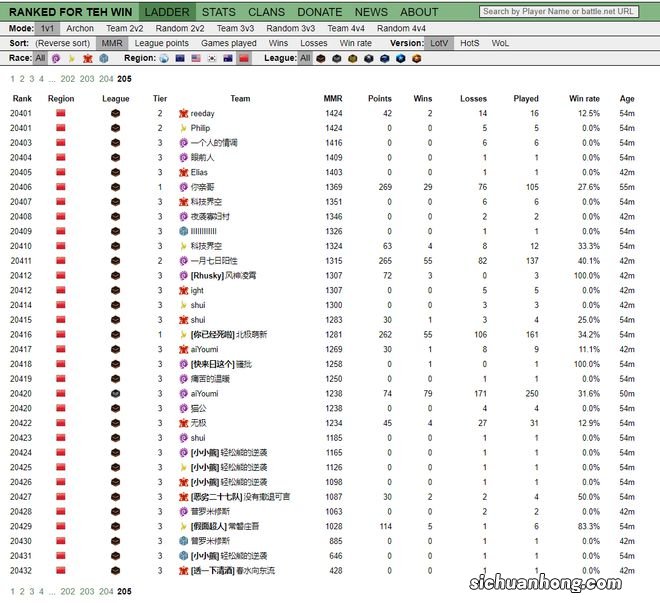Open player reeday's team link
The width and height of the screenshot is (660, 603).
pyautogui.click(x=202, y=114)
